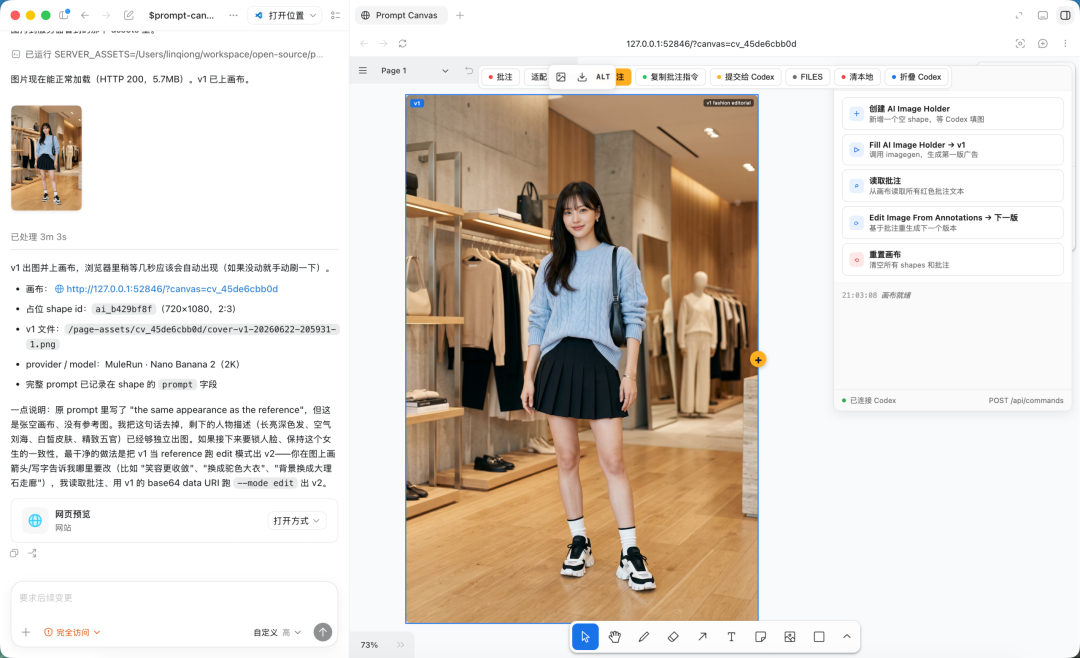Image resolution: width=1080 pixels, height=658 pixels.
Task: Expand more tools chevron in bottom toolbar
Action: pos(847,637)
